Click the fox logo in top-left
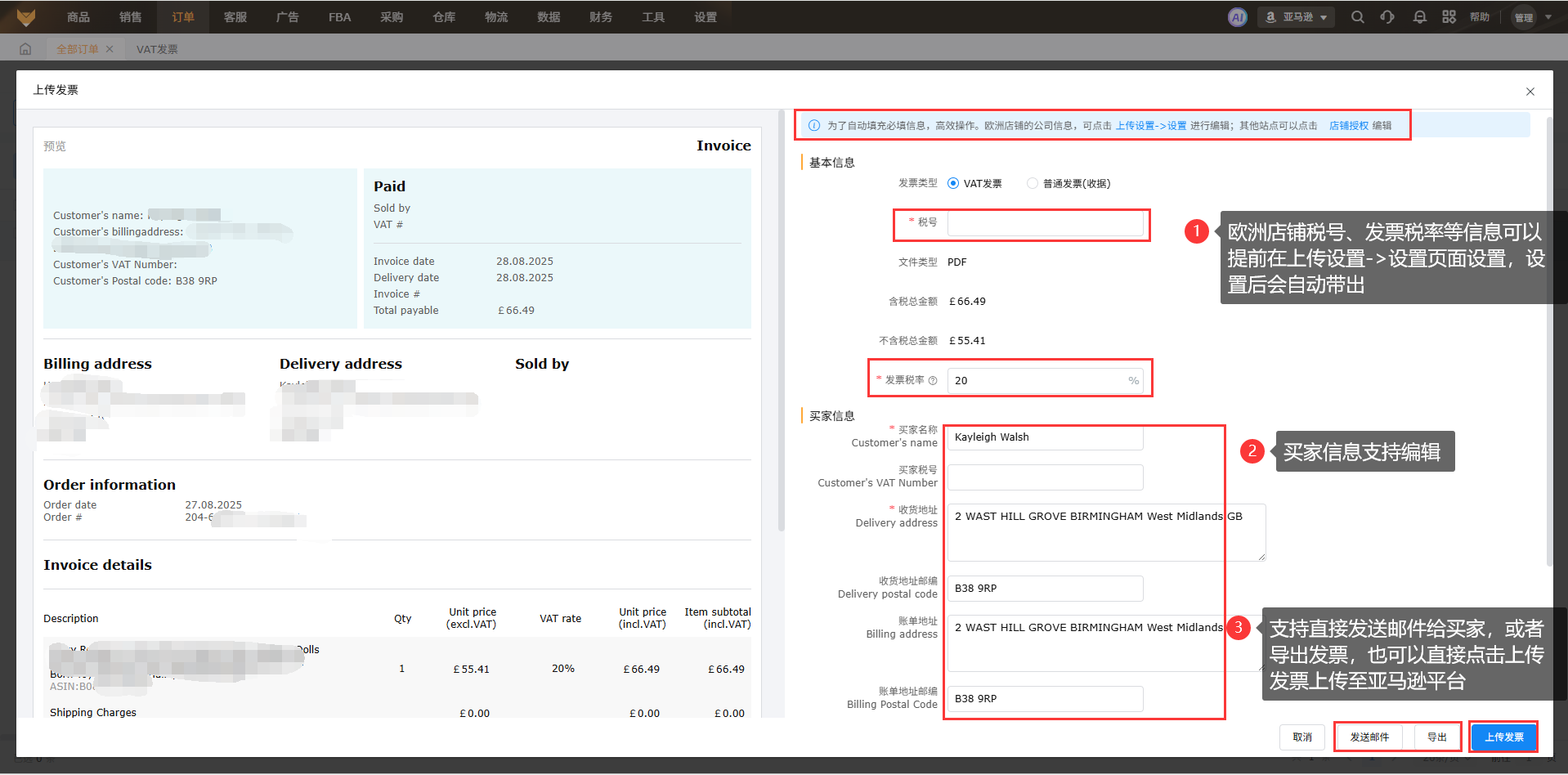 (x=26, y=17)
